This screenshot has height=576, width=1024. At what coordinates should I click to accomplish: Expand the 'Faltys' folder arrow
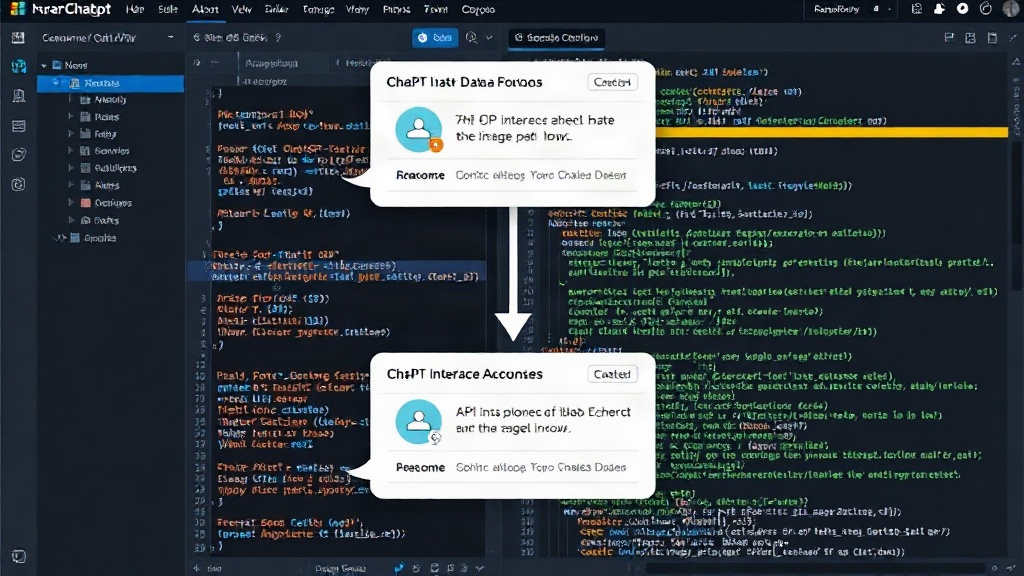71,133
